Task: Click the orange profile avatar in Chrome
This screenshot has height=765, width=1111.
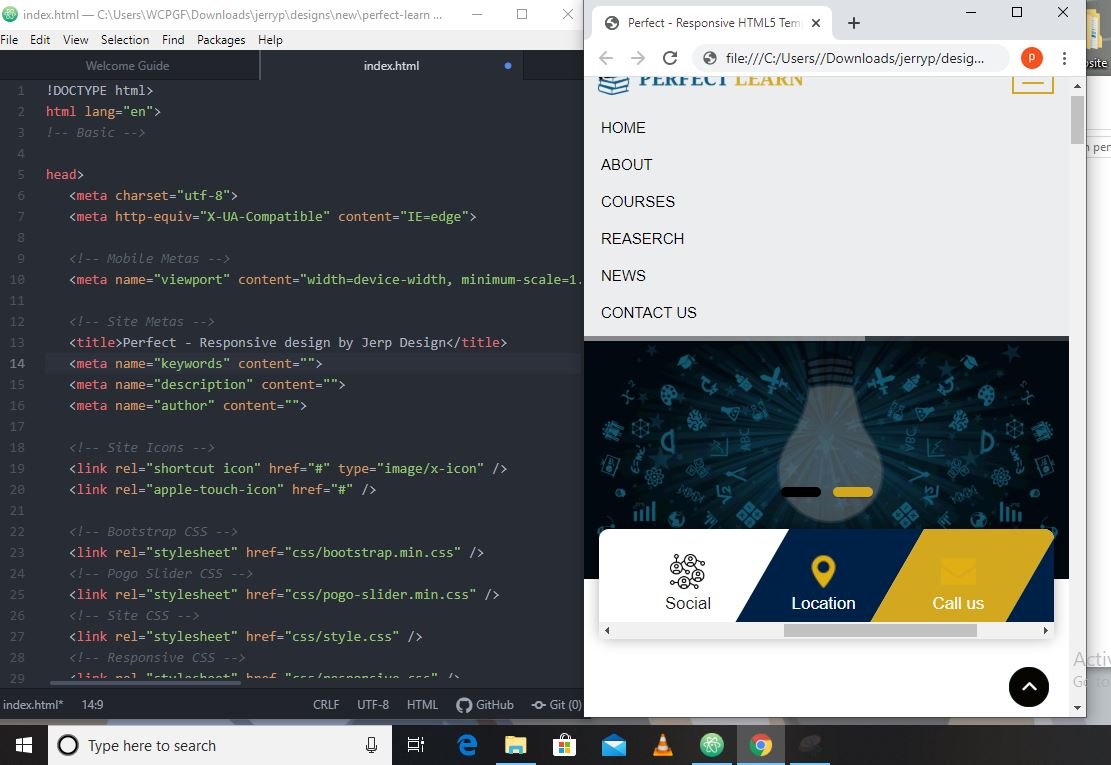Action: (1031, 58)
